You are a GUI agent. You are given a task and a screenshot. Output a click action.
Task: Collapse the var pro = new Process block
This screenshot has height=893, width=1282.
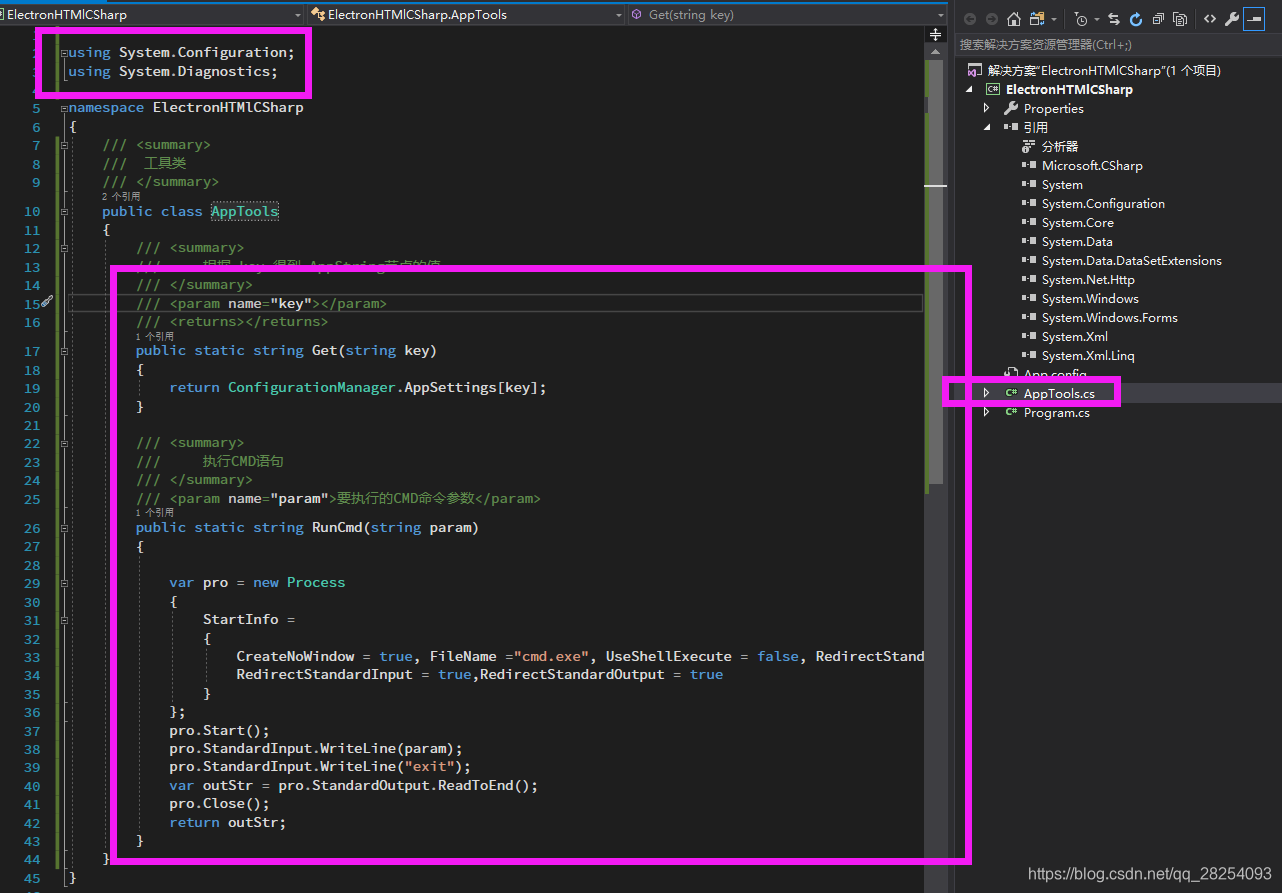pyautogui.click(x=65, y=582)
